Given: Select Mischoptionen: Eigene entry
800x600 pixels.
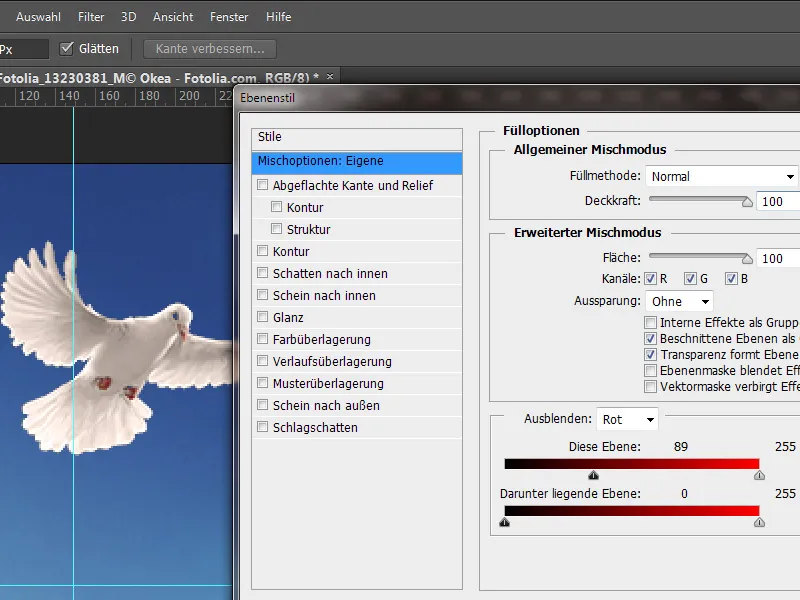Looking at the screenshot, I should [357, 162].
